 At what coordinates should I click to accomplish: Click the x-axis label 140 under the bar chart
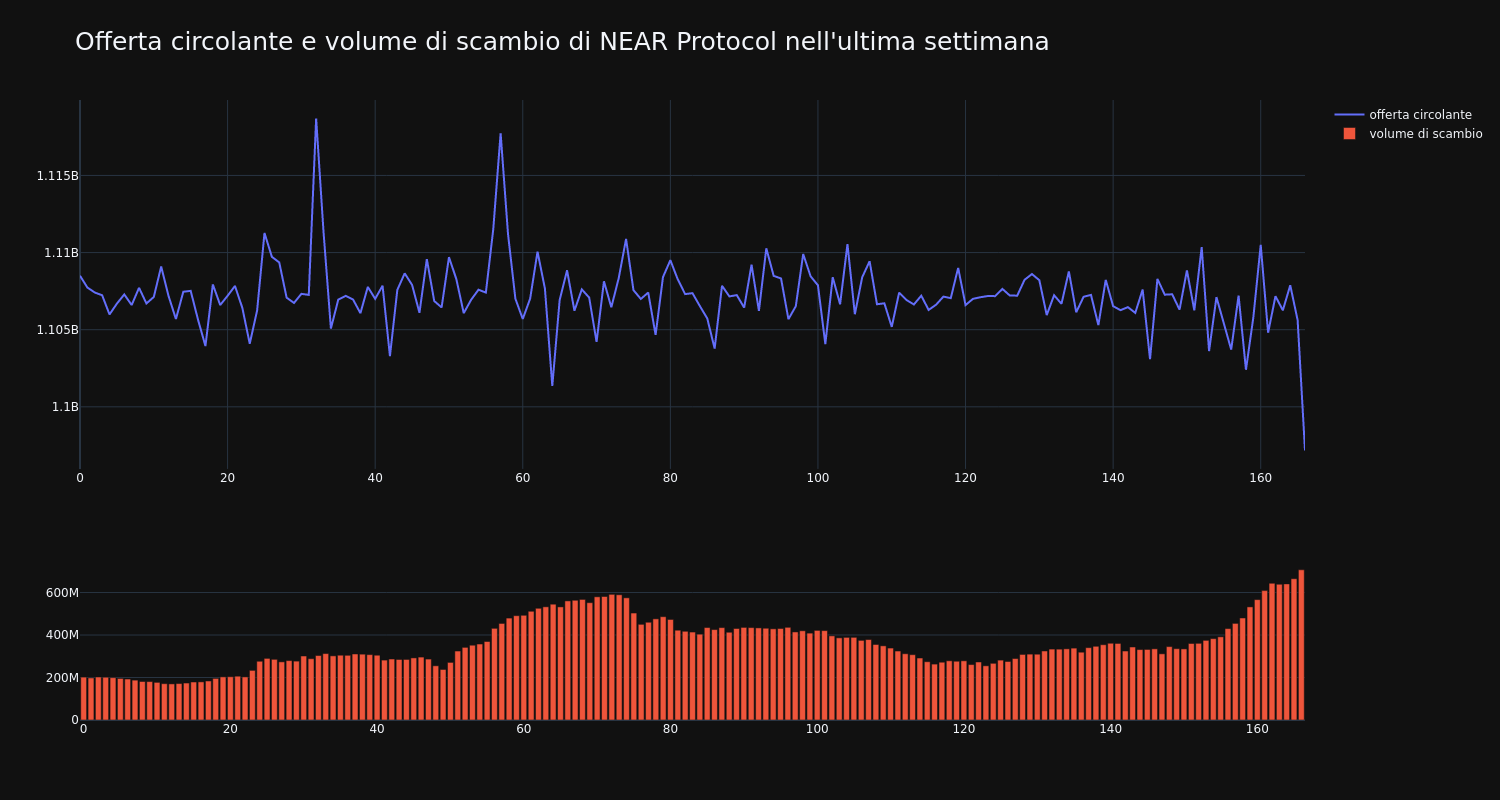point(1110,729)
